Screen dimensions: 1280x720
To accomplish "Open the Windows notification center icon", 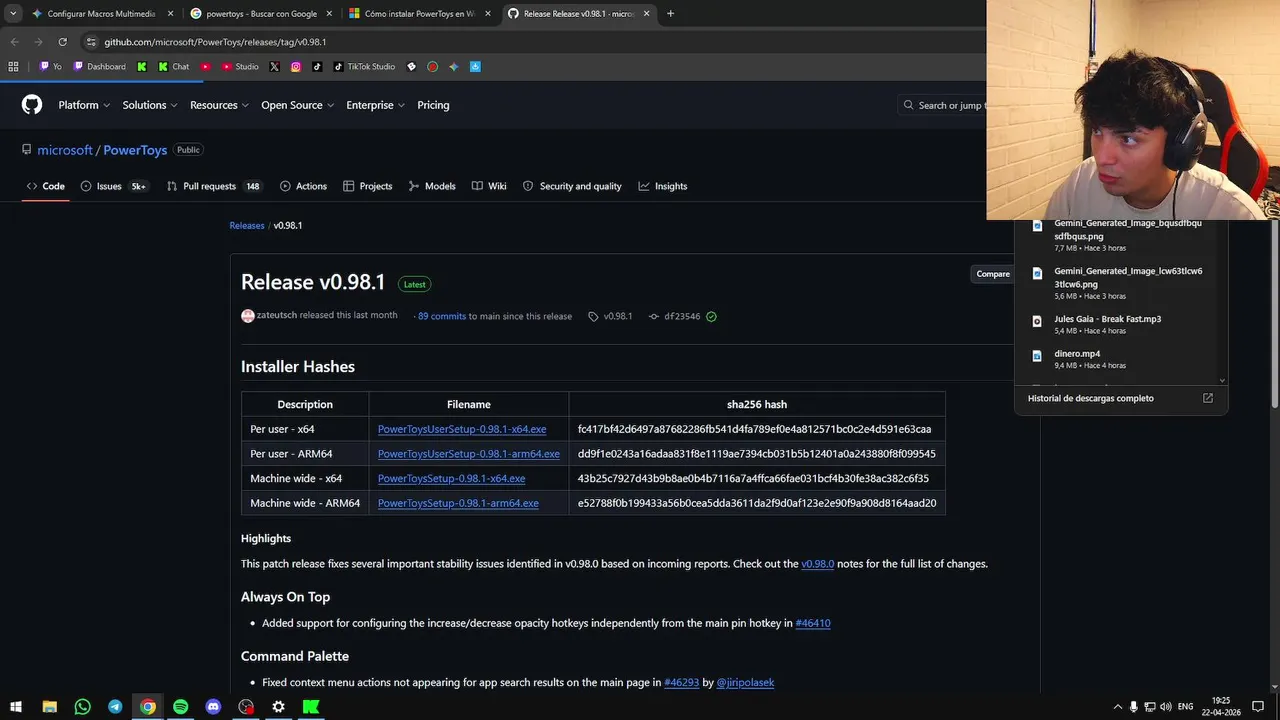I will tap(1258, 707).
